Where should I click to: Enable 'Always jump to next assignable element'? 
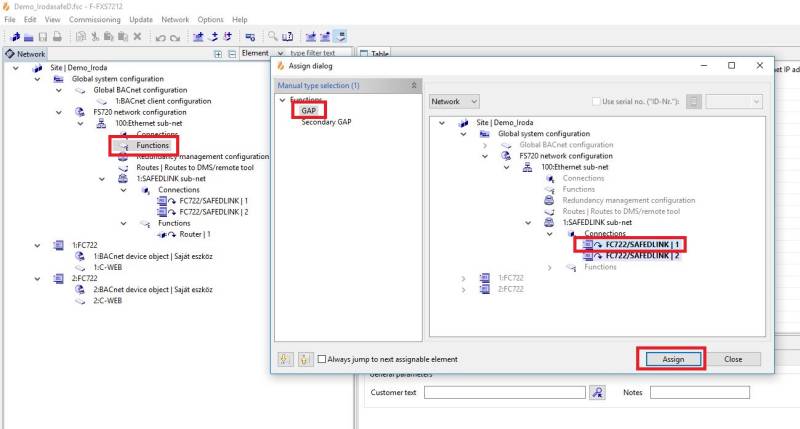[x=319, y=359]
